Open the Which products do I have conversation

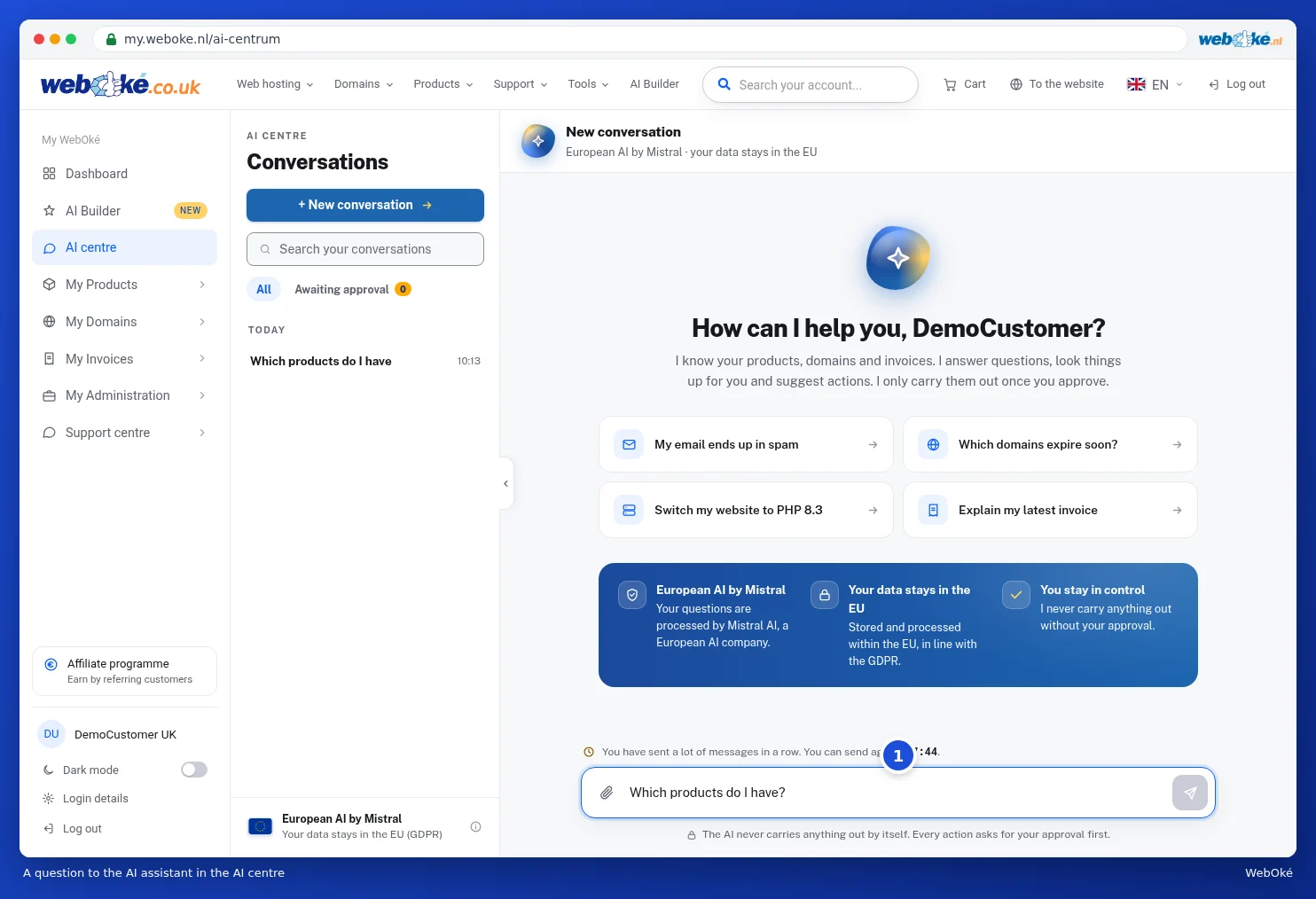point(365,361)
